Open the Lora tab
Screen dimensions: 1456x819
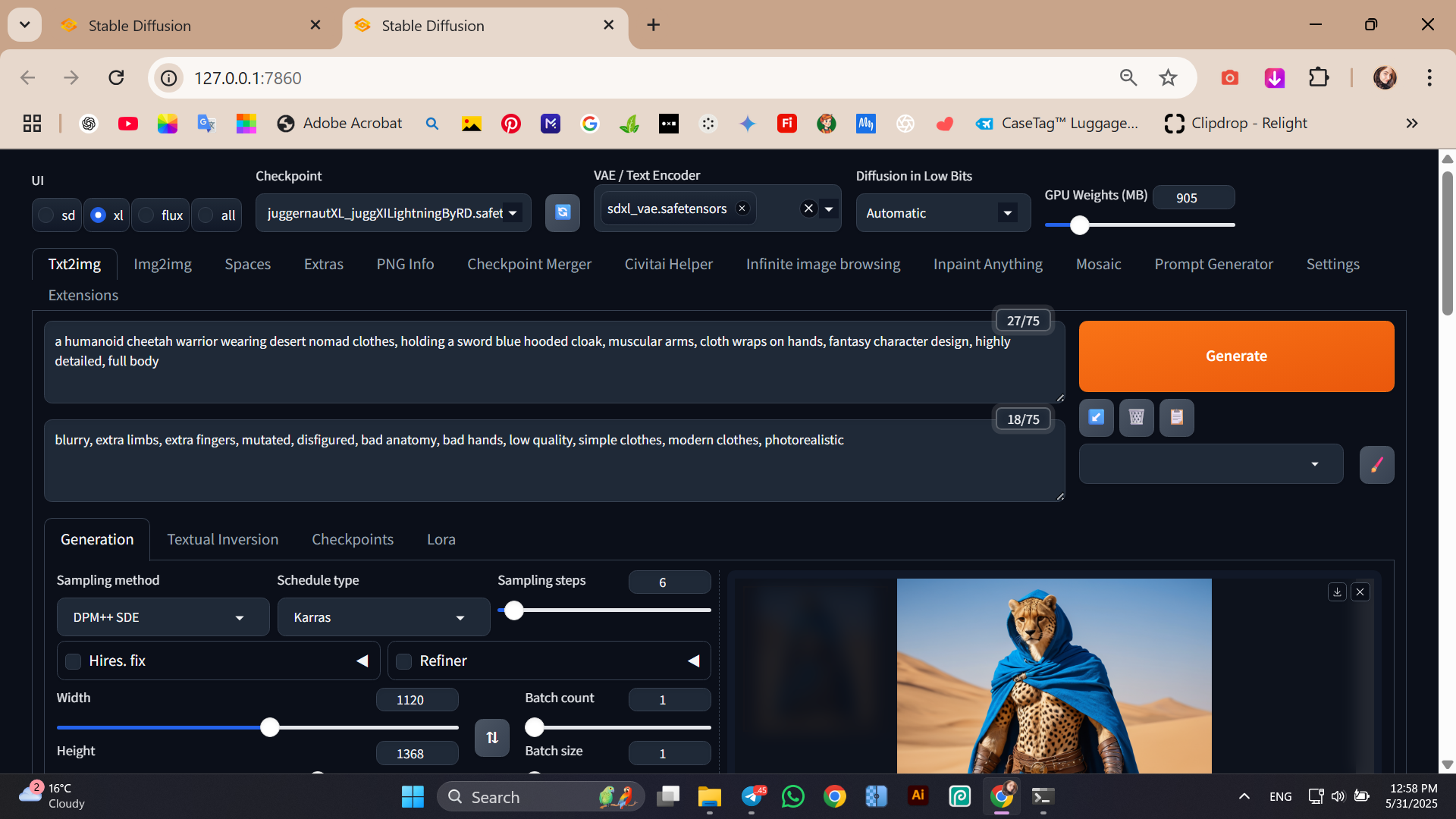[441, 539]
